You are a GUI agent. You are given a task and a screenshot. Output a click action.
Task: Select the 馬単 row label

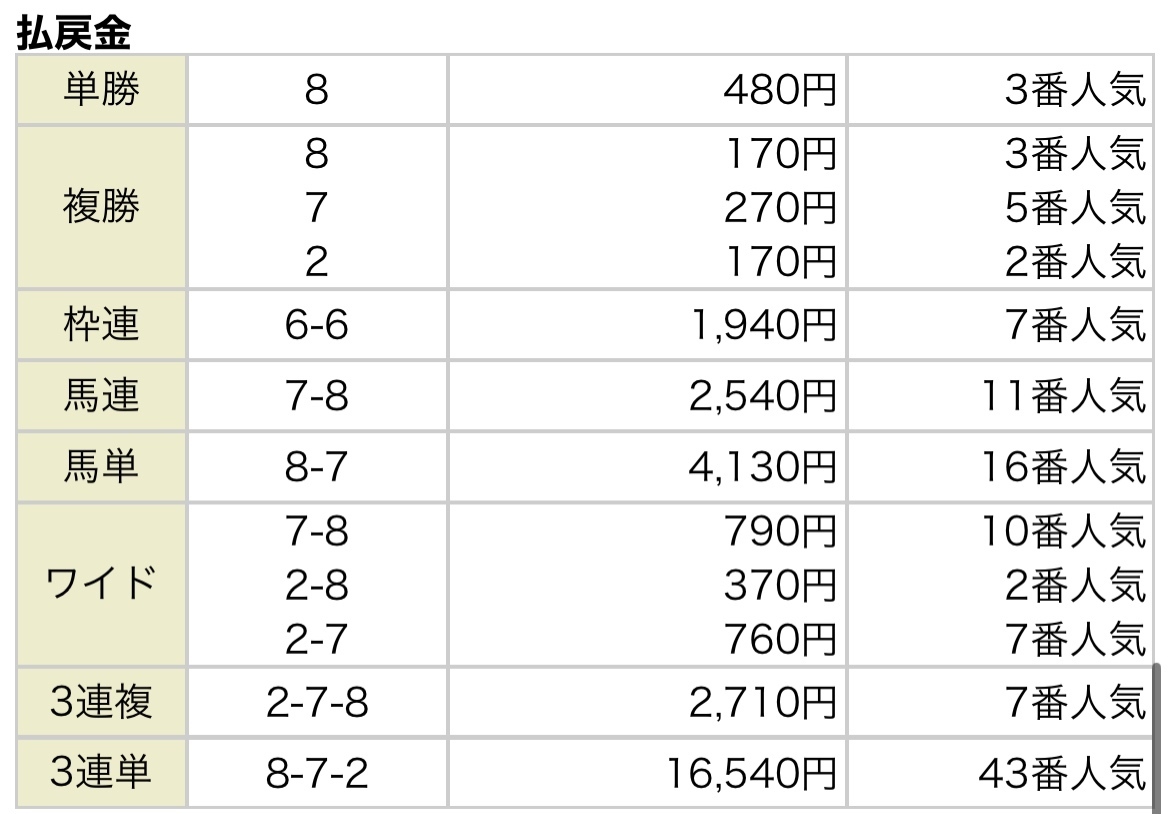coord(101,466)
